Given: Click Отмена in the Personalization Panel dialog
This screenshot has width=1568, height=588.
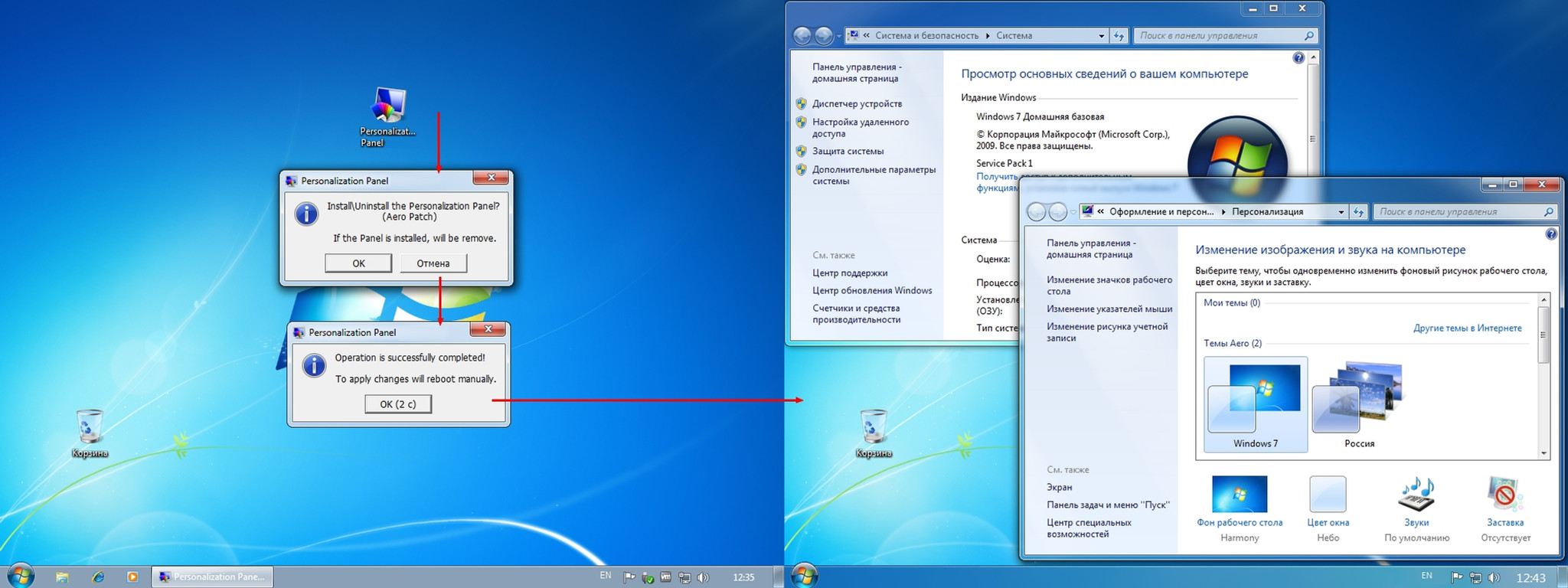Looking at the screenshot, I should (433, 263).
